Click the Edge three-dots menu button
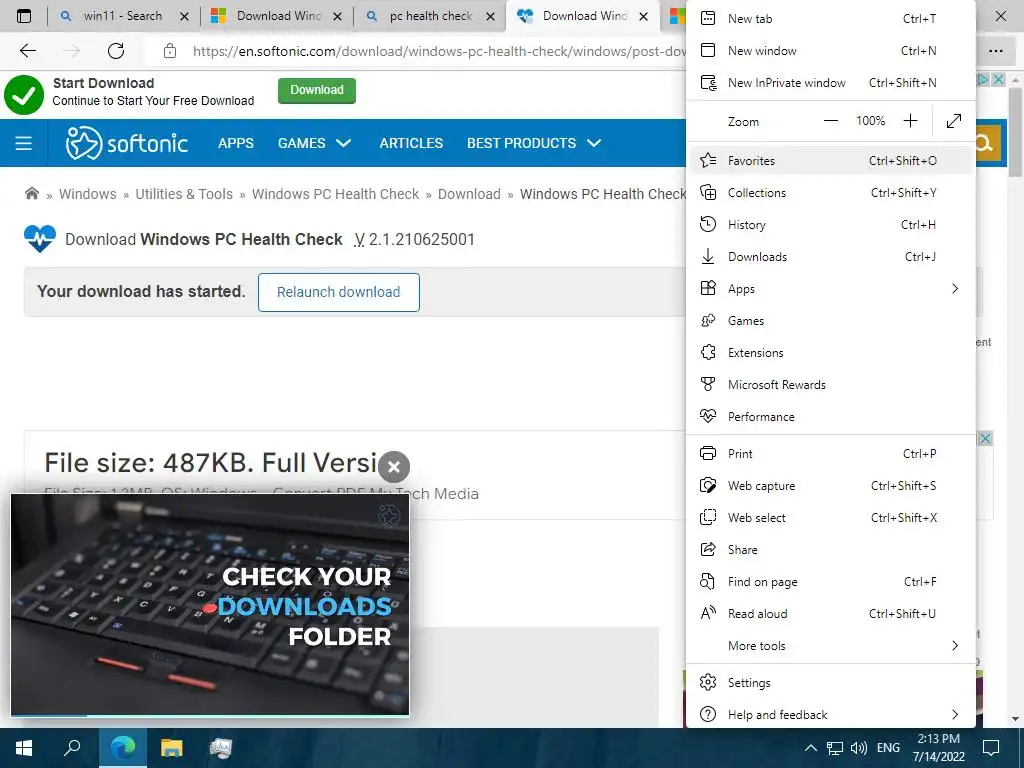1024x768 pixels. pyautogui.click(x=996, y=51)
